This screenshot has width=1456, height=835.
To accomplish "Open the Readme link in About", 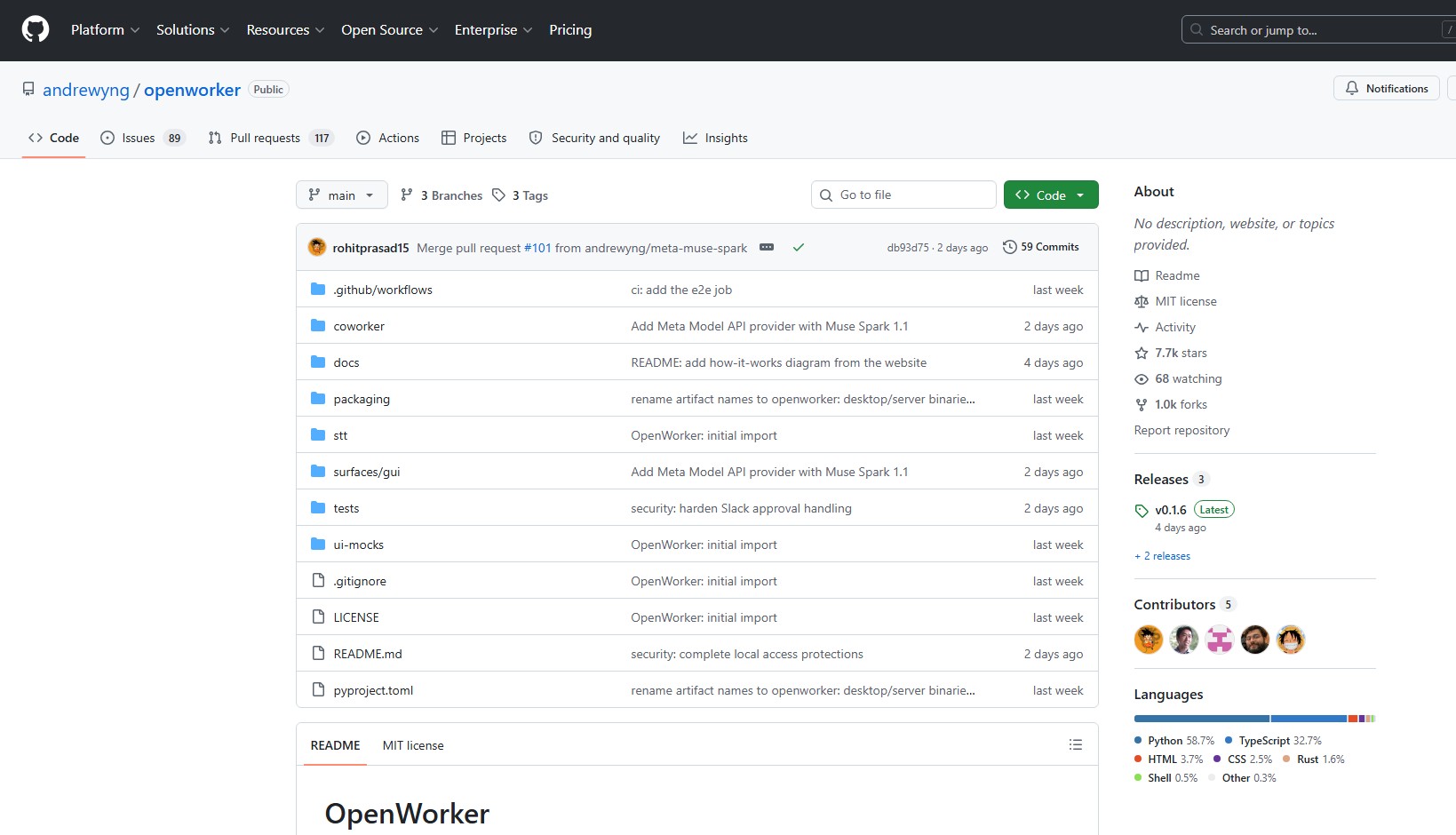I will 1167,275.
